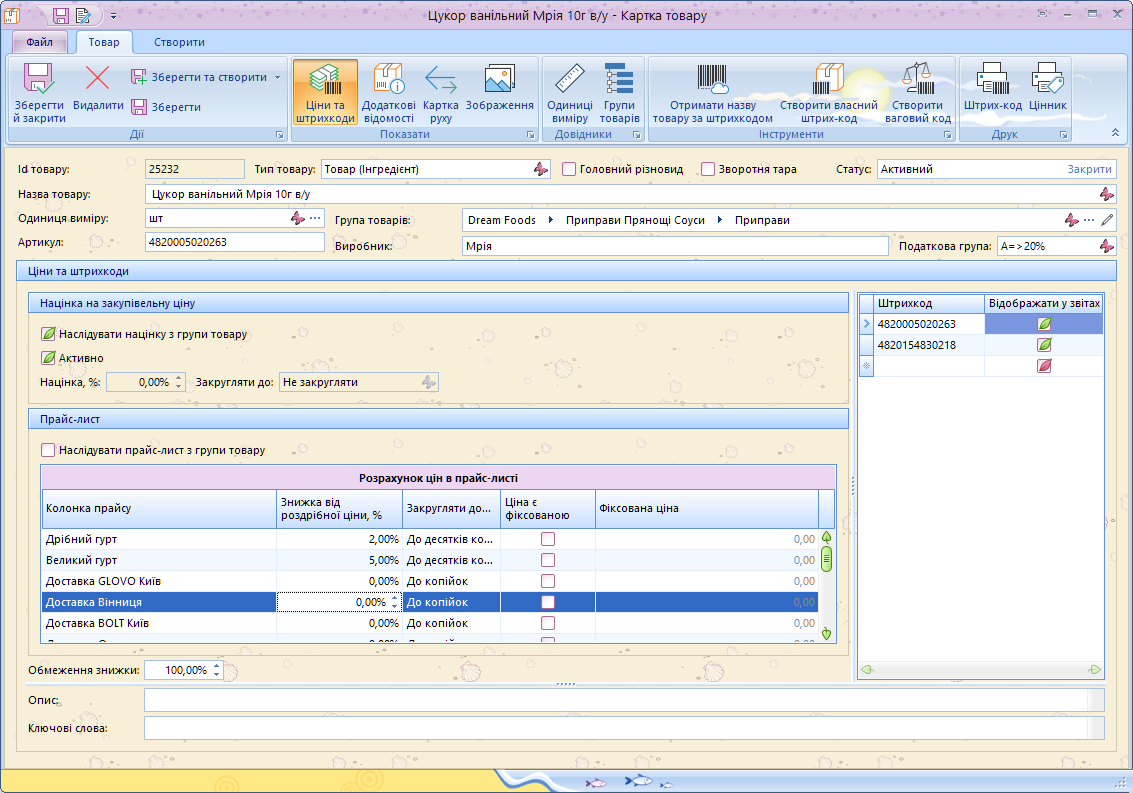Image resolution: width=1133 pixels, height=793 pixels.
Task: Enable Головний різновид checkbox
Action: click(x=569, y=169)
